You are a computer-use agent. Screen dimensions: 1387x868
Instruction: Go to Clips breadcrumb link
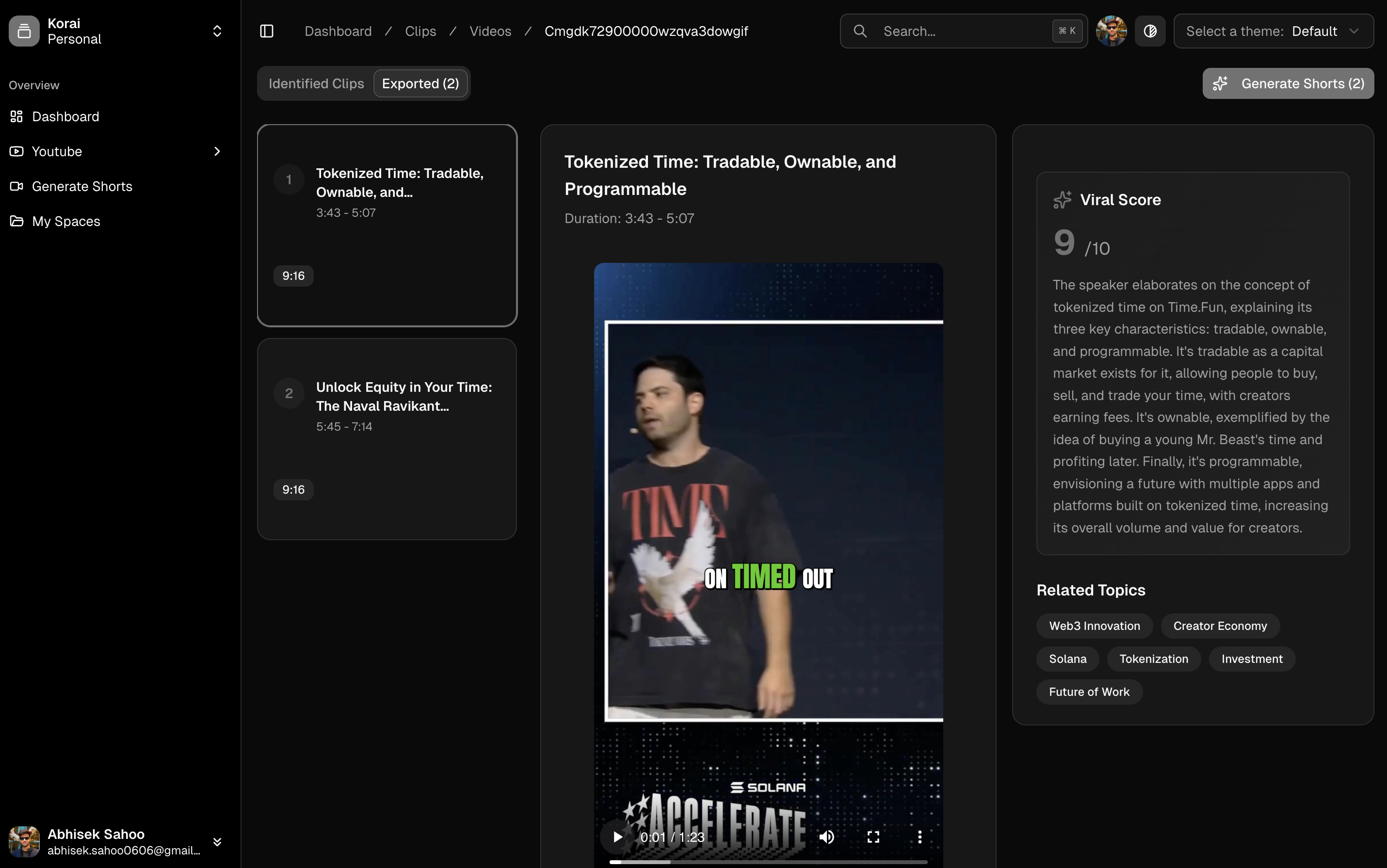(x=420, y=31)
